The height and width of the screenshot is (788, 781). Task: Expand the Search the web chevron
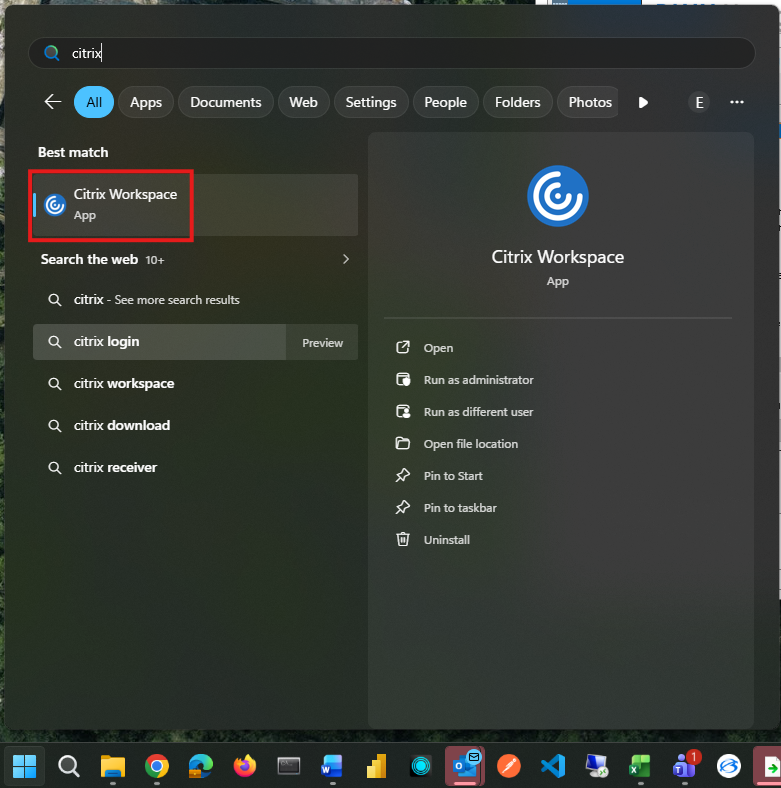point(346,259)
